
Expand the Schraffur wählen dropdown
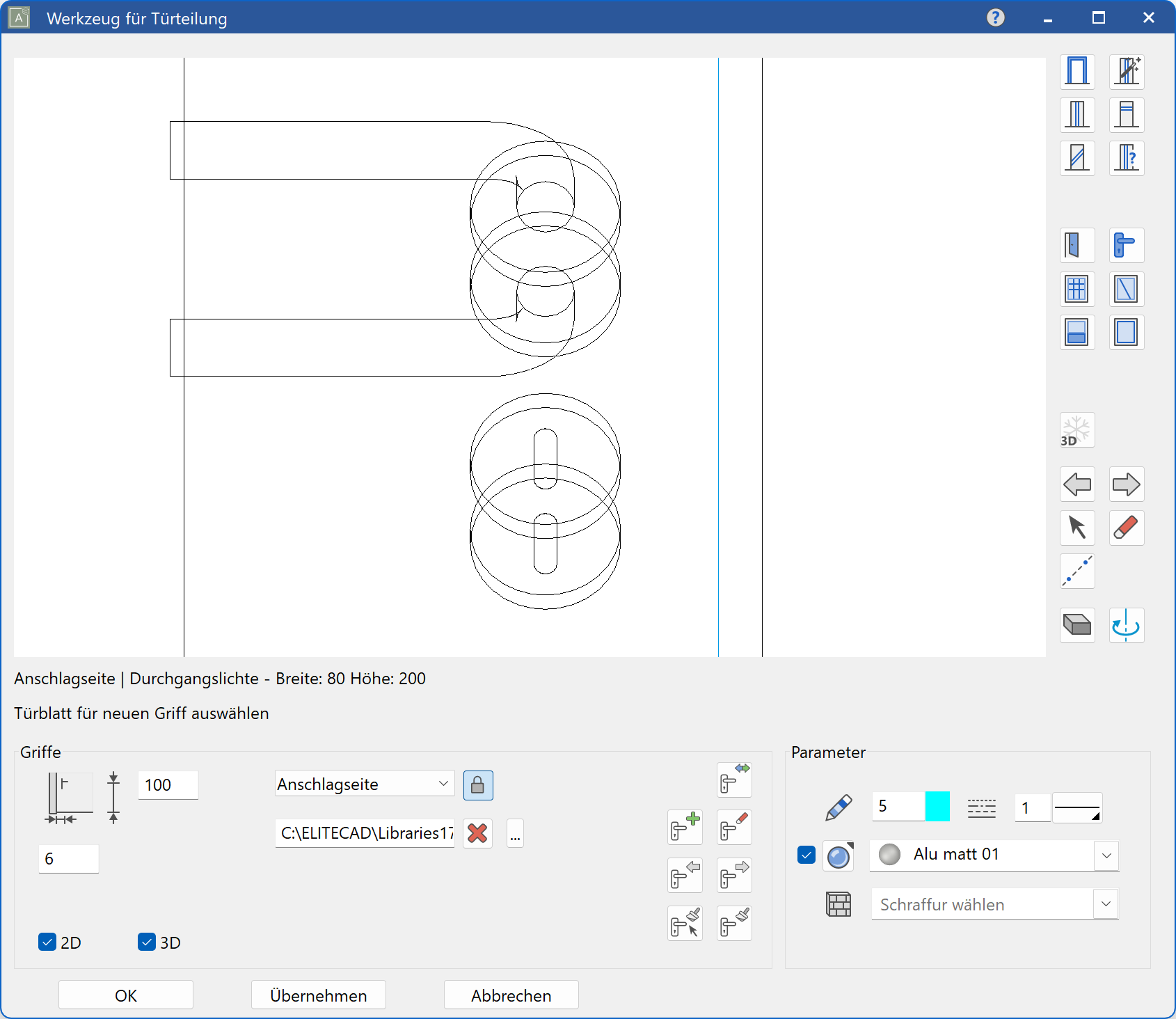coord(1106,904)
